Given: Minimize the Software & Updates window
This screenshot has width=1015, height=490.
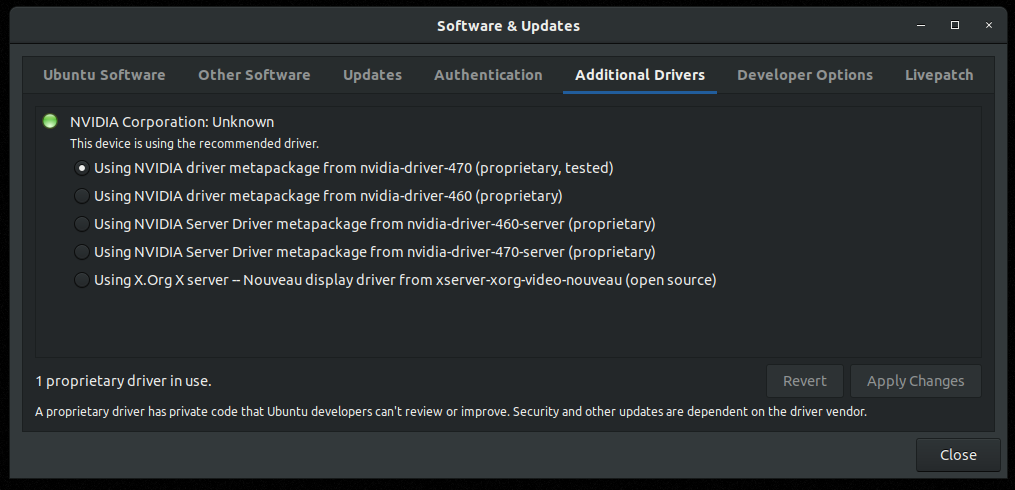Looking at the screenshot, I should pos(920,25).
